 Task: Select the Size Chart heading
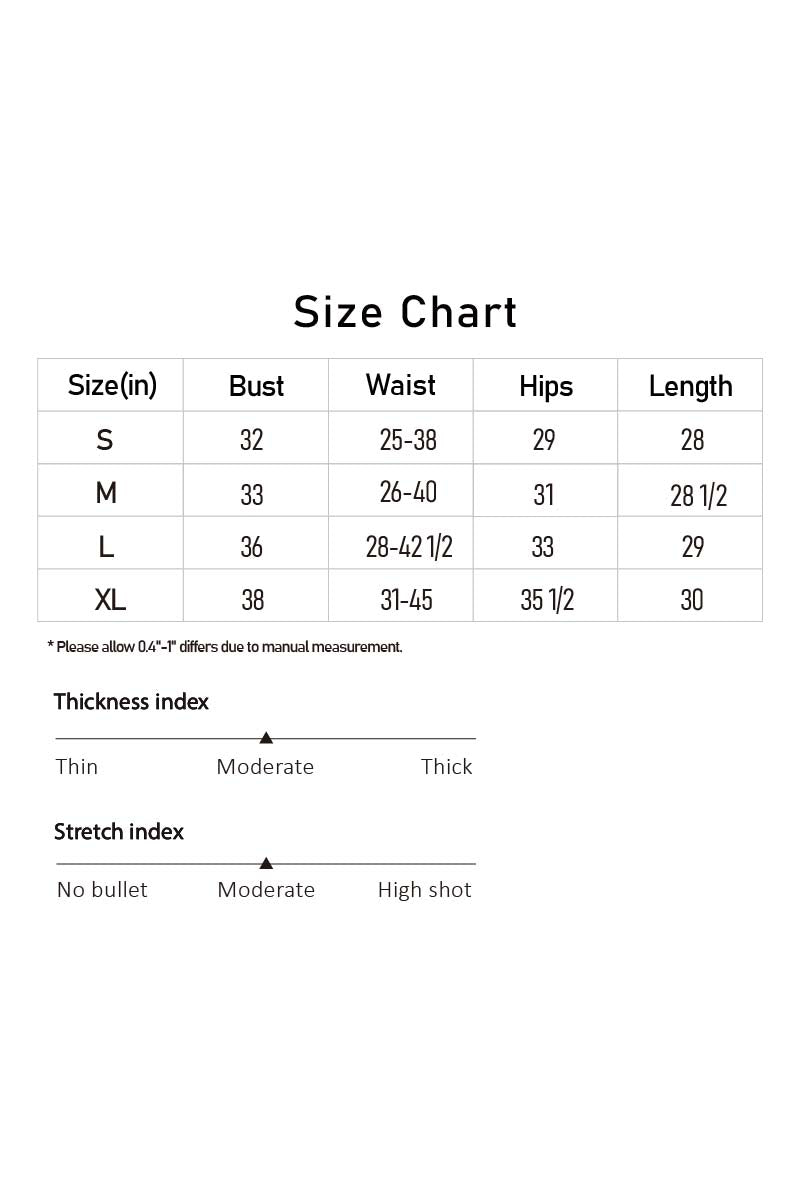406,312
